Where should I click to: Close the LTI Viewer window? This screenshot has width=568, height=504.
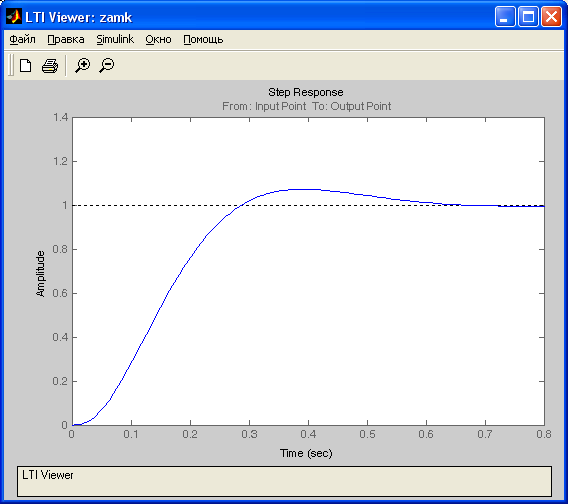tap(551, 17)
